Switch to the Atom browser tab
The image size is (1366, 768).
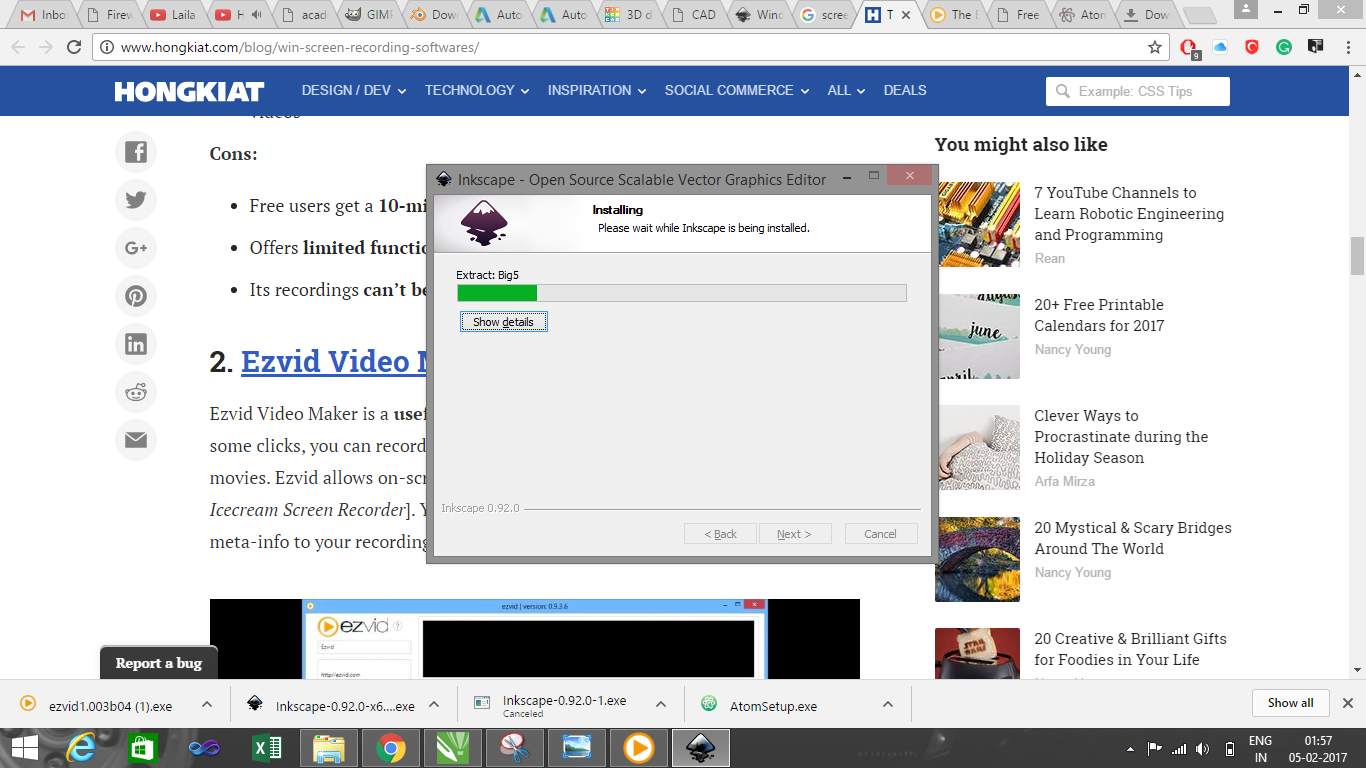(1084, 15)
